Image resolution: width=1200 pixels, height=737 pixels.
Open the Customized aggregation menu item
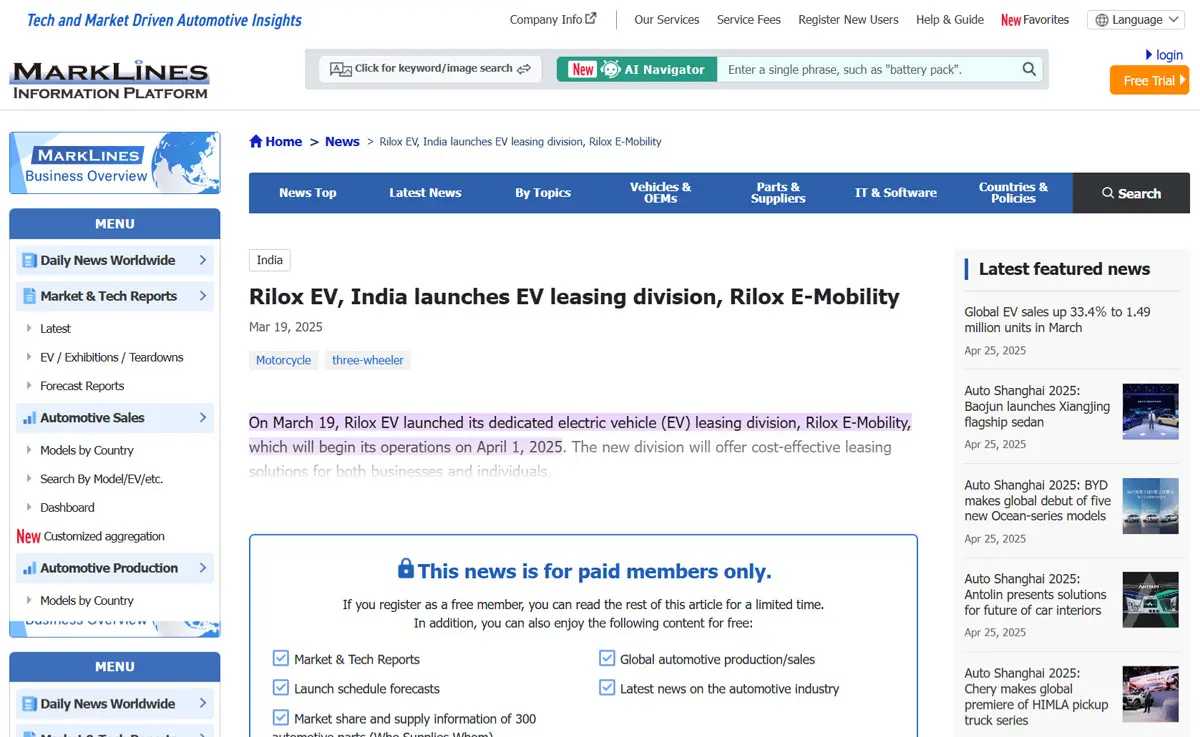(104, 536)
